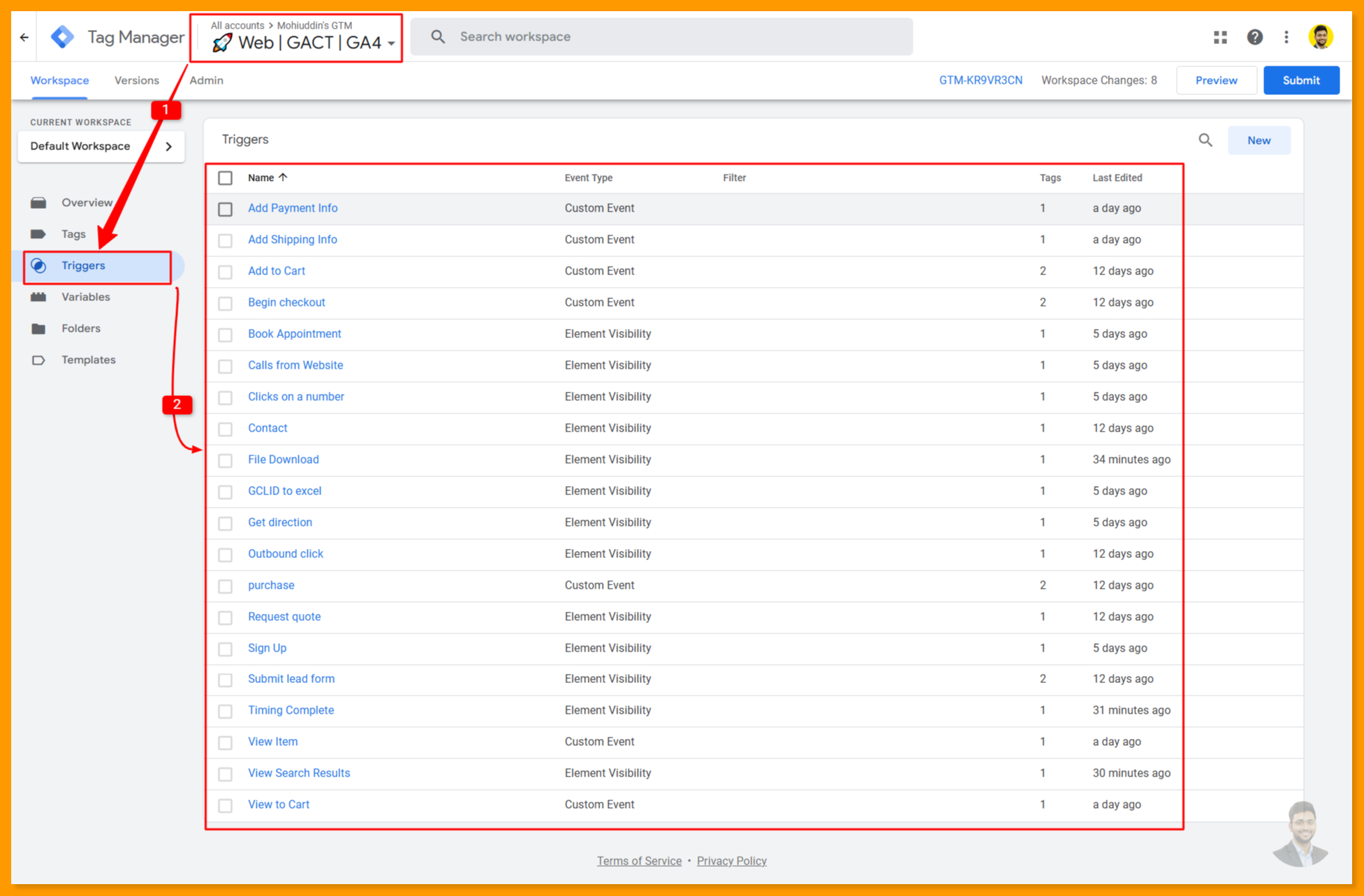1364x896 pixels.
Task: Open Tags in the sidebar
Action: click(x=73, y=234)
